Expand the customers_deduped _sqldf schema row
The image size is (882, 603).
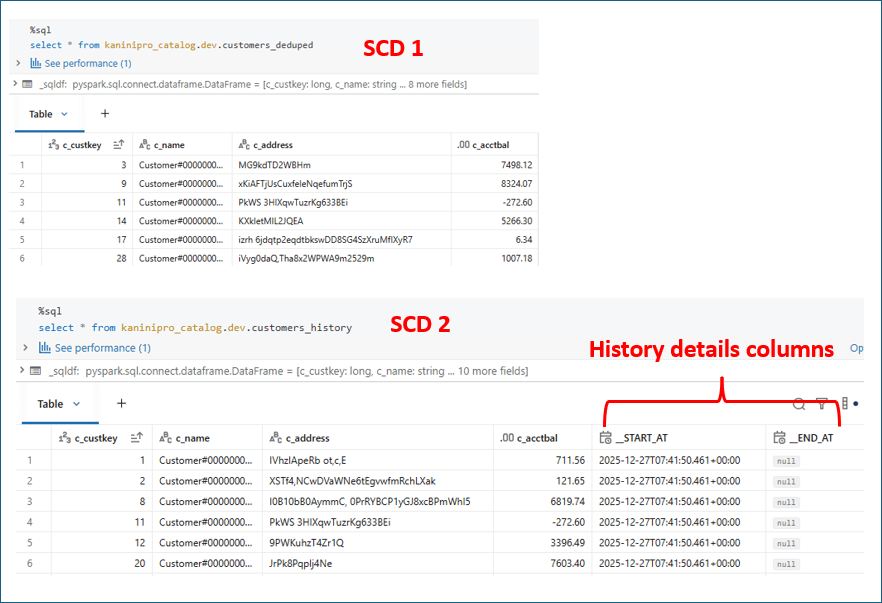click(15, 85)
